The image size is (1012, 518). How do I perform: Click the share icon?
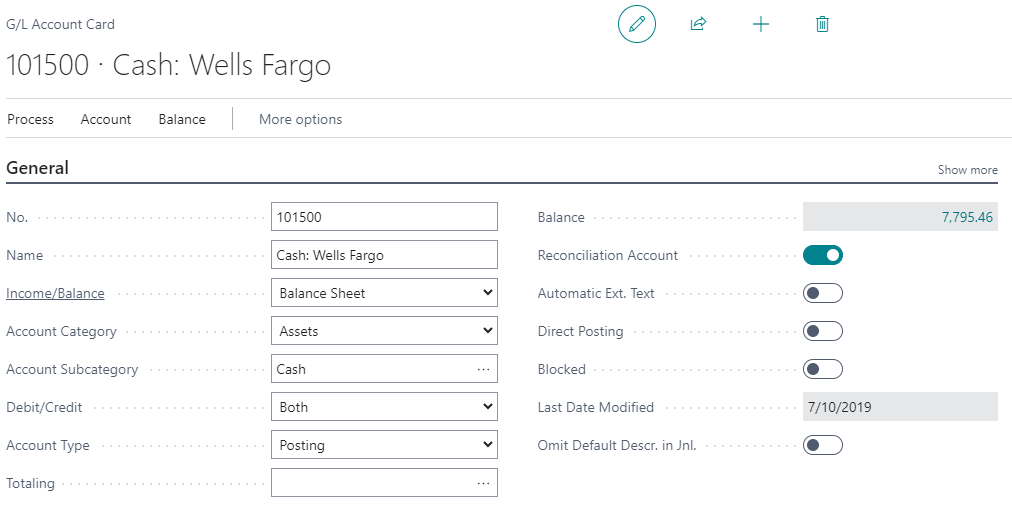coord(698,23)
